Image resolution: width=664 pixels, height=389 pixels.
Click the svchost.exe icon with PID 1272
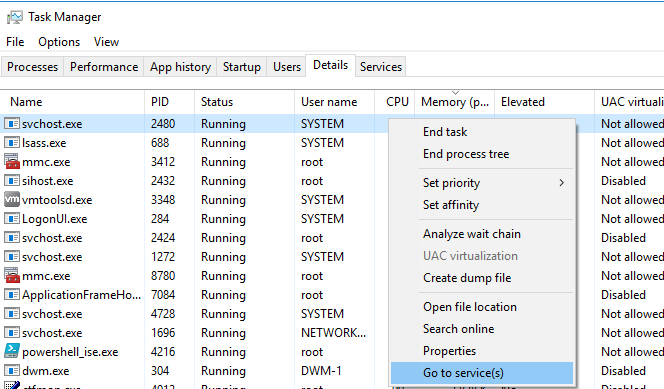tap(12, 257)
